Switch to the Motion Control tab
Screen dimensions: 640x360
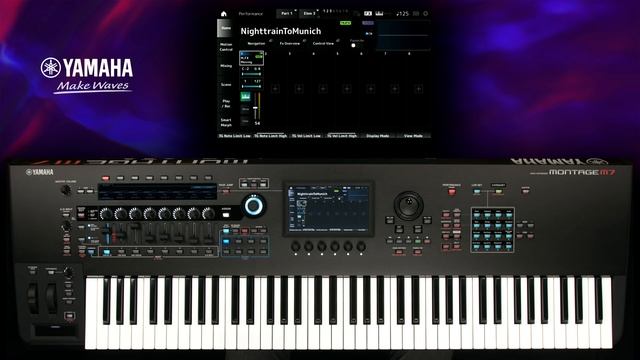(226, 47)
